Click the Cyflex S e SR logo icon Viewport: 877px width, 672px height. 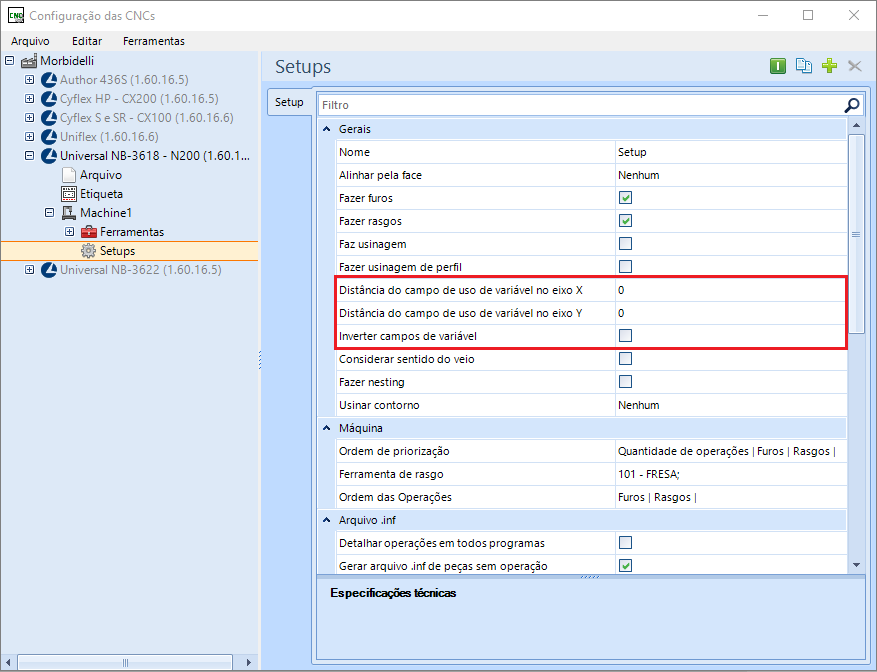click(x=49, y=118)
